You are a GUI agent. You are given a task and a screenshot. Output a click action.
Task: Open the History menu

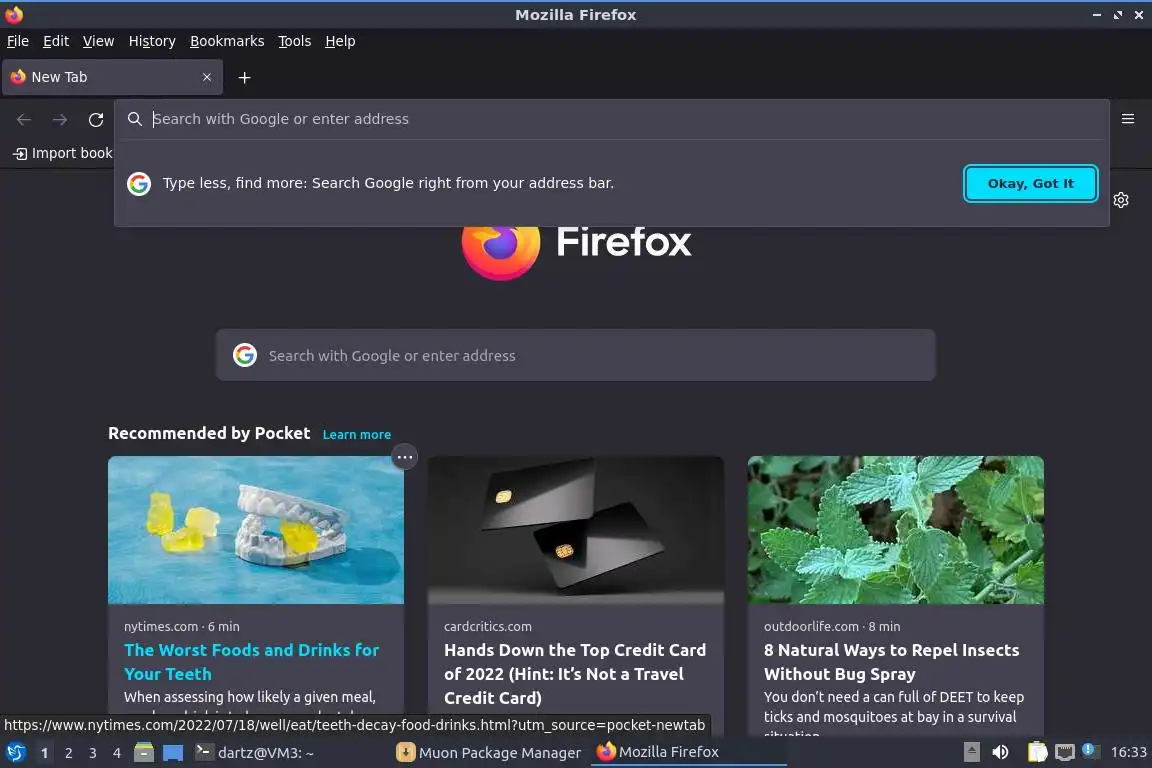(152, 41)
